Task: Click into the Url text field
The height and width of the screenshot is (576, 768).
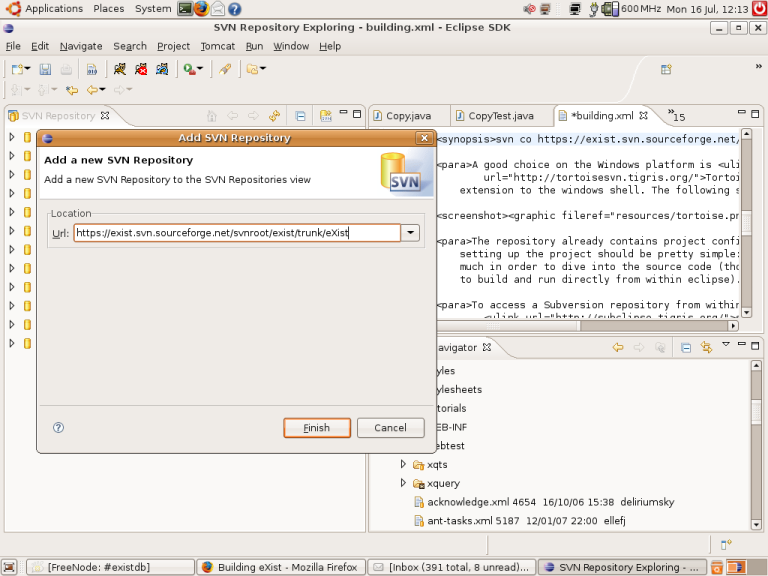Action: (236, 233)
